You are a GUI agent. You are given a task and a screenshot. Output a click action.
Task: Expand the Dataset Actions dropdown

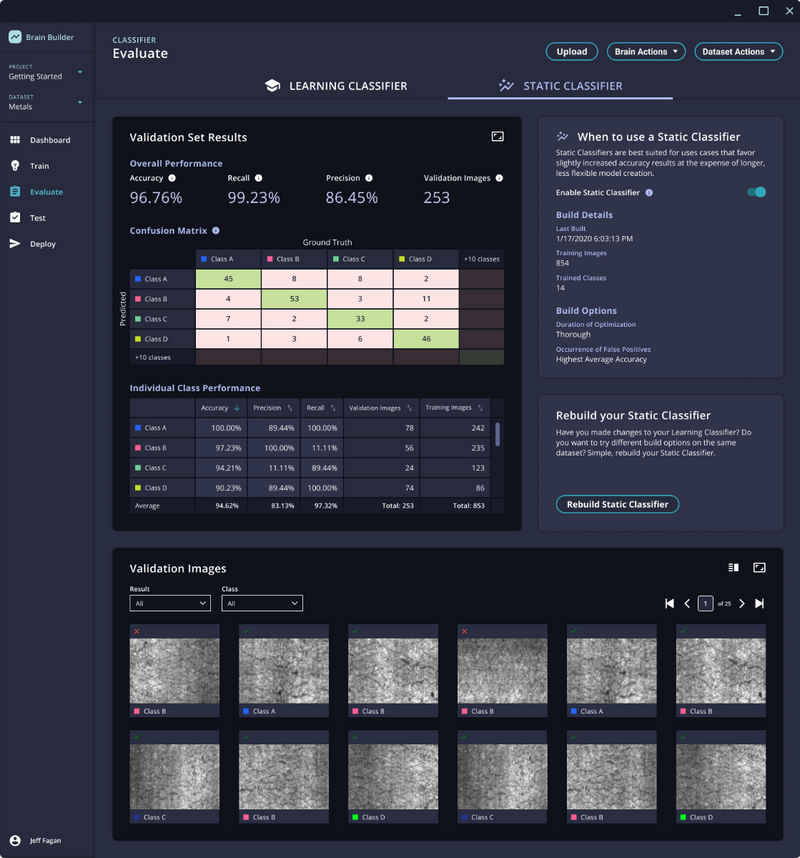click(x=739, y=51)
